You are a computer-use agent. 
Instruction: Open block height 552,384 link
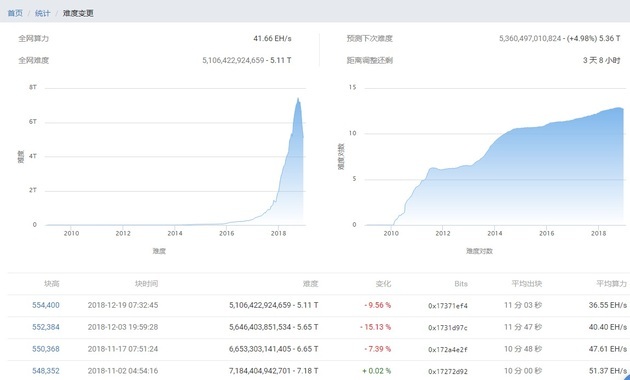coord(46,327)
